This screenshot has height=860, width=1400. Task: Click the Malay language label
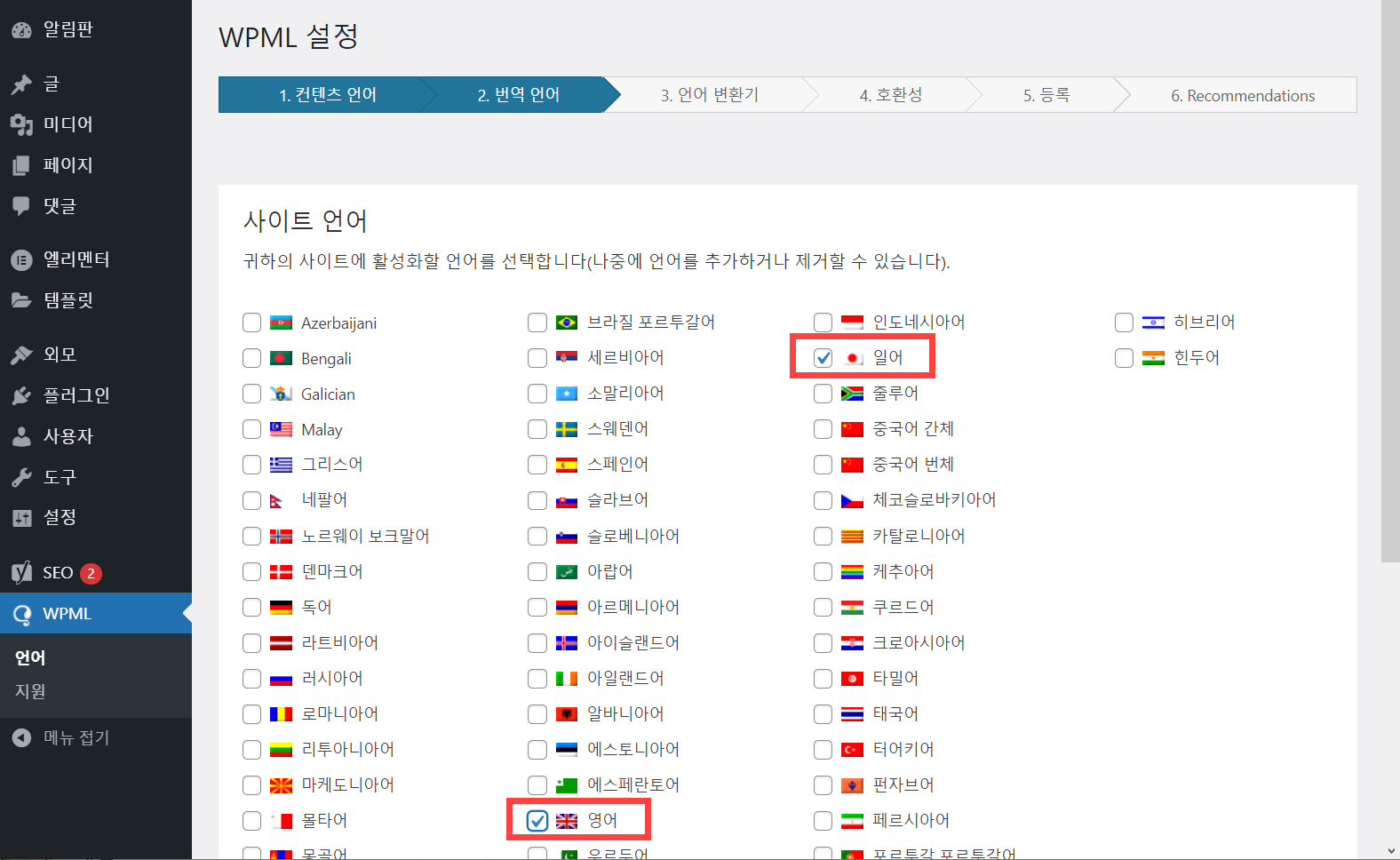[x=322, y=430]
